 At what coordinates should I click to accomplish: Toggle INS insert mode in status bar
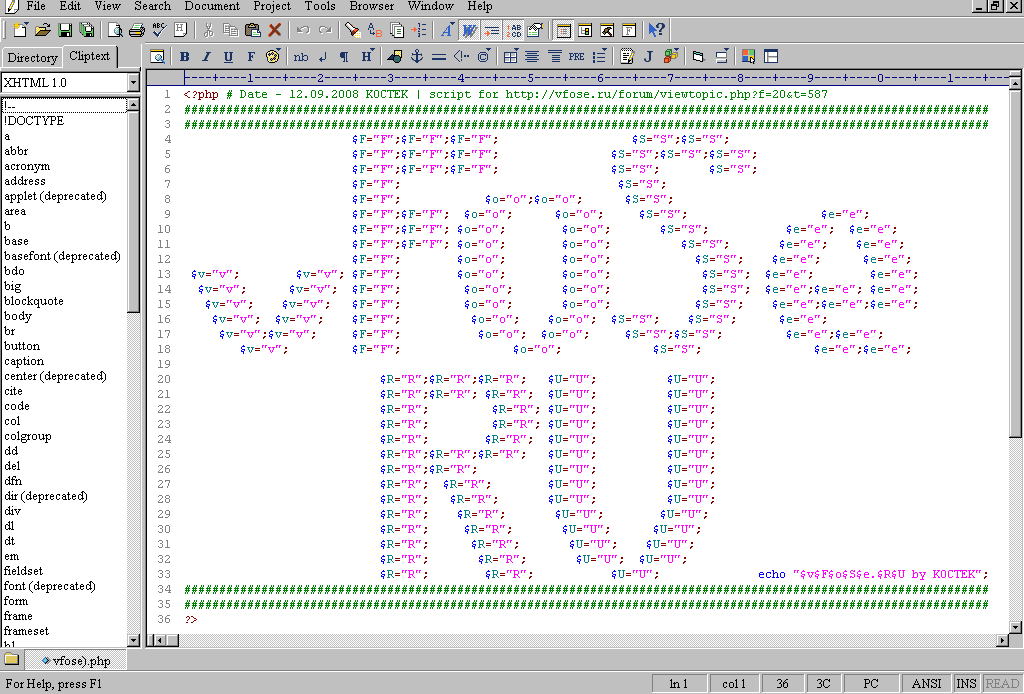click(x=966, y=684)
